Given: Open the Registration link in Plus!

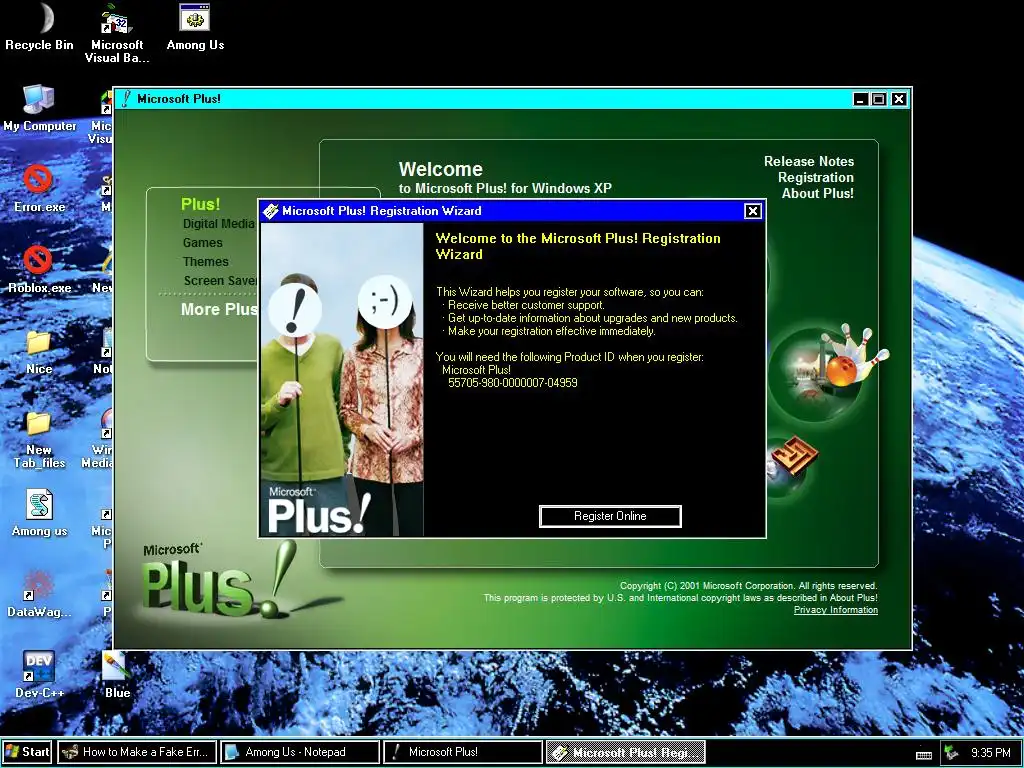Looking at the screenshot, I should (x=815, y=178).
